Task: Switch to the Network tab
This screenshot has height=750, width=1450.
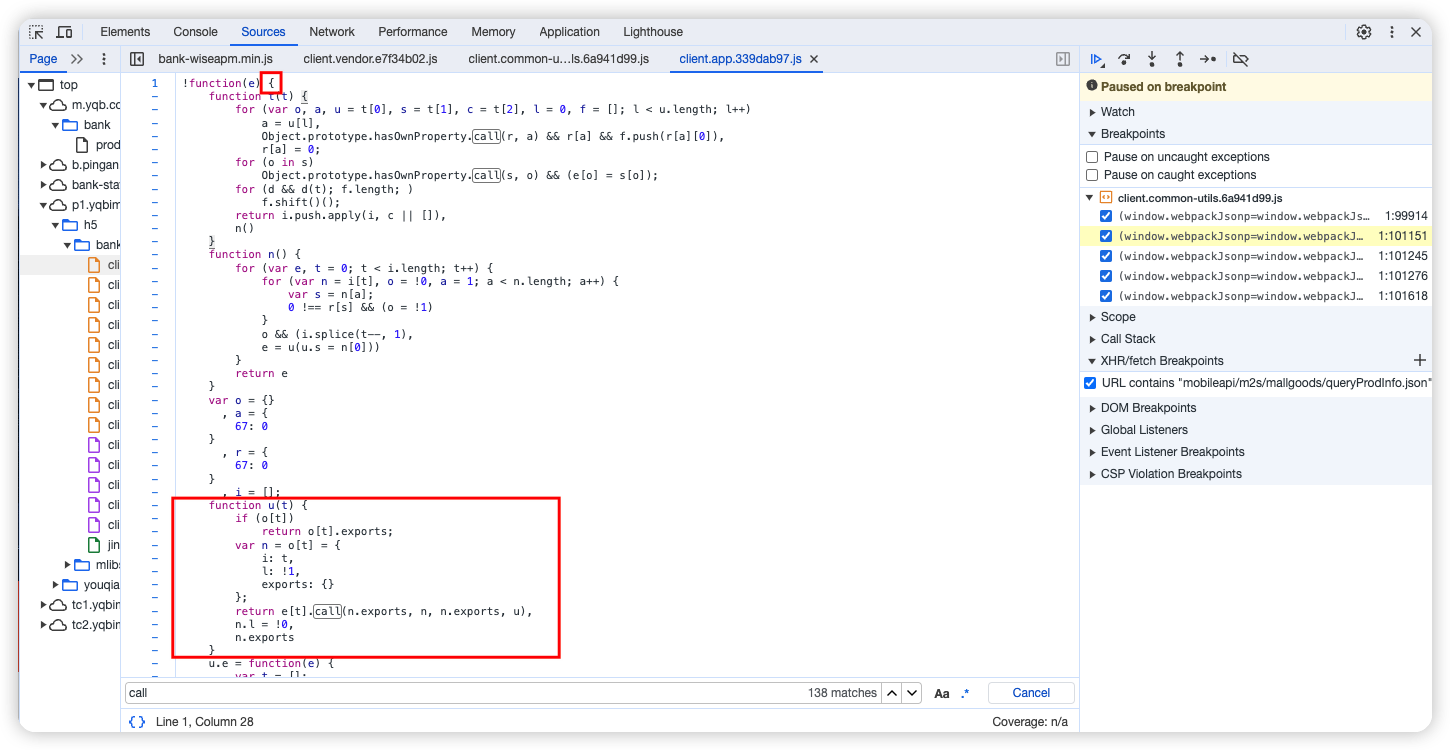Action: coord(332,32)
